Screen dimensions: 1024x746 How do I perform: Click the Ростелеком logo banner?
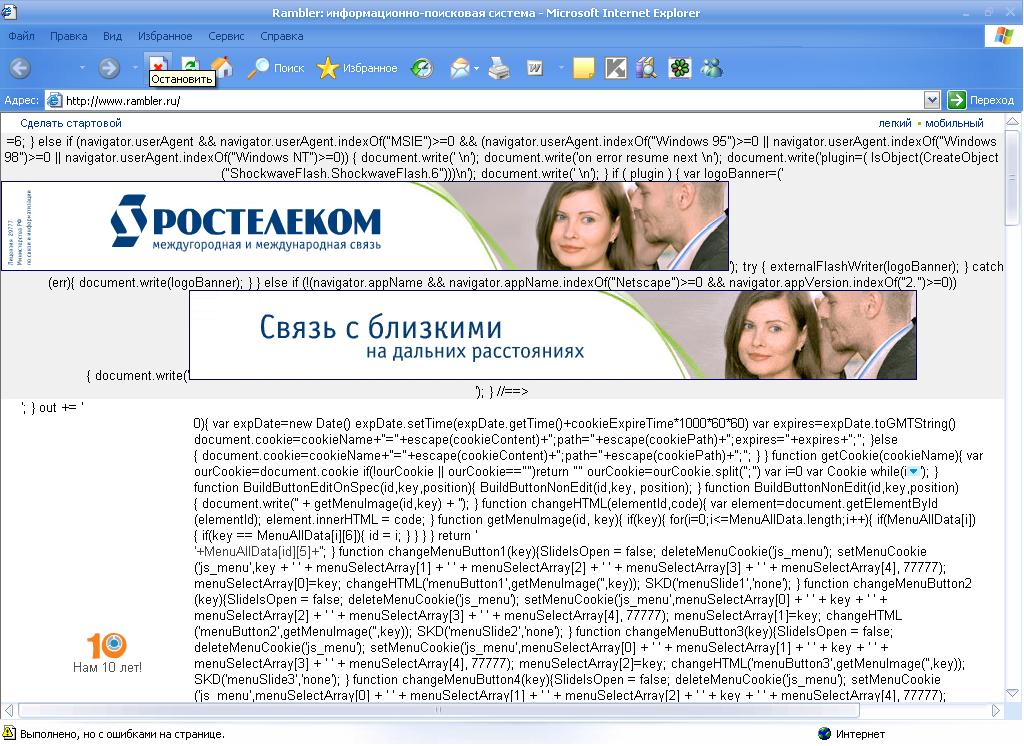tap(364, 226)
